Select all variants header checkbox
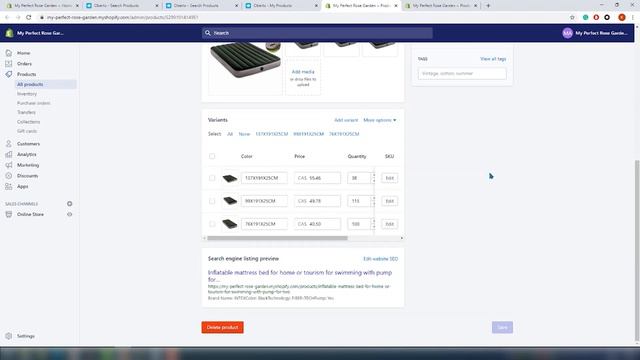Screen dimensions: 640x360 pyautogui.click(x=212, y=156)
